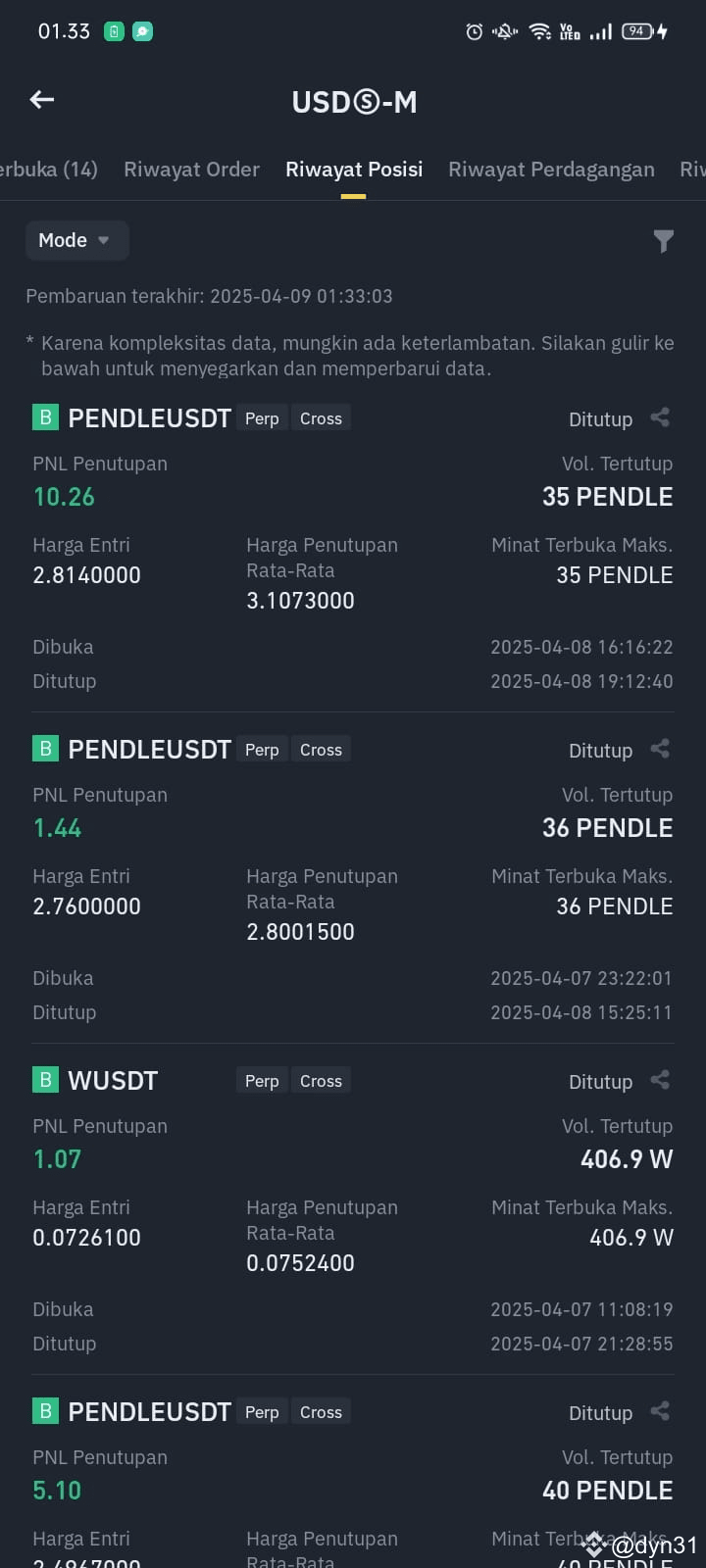706x1568 pixels.
Task: Switch to Riwayat Order tab
Action: [191, 170]
